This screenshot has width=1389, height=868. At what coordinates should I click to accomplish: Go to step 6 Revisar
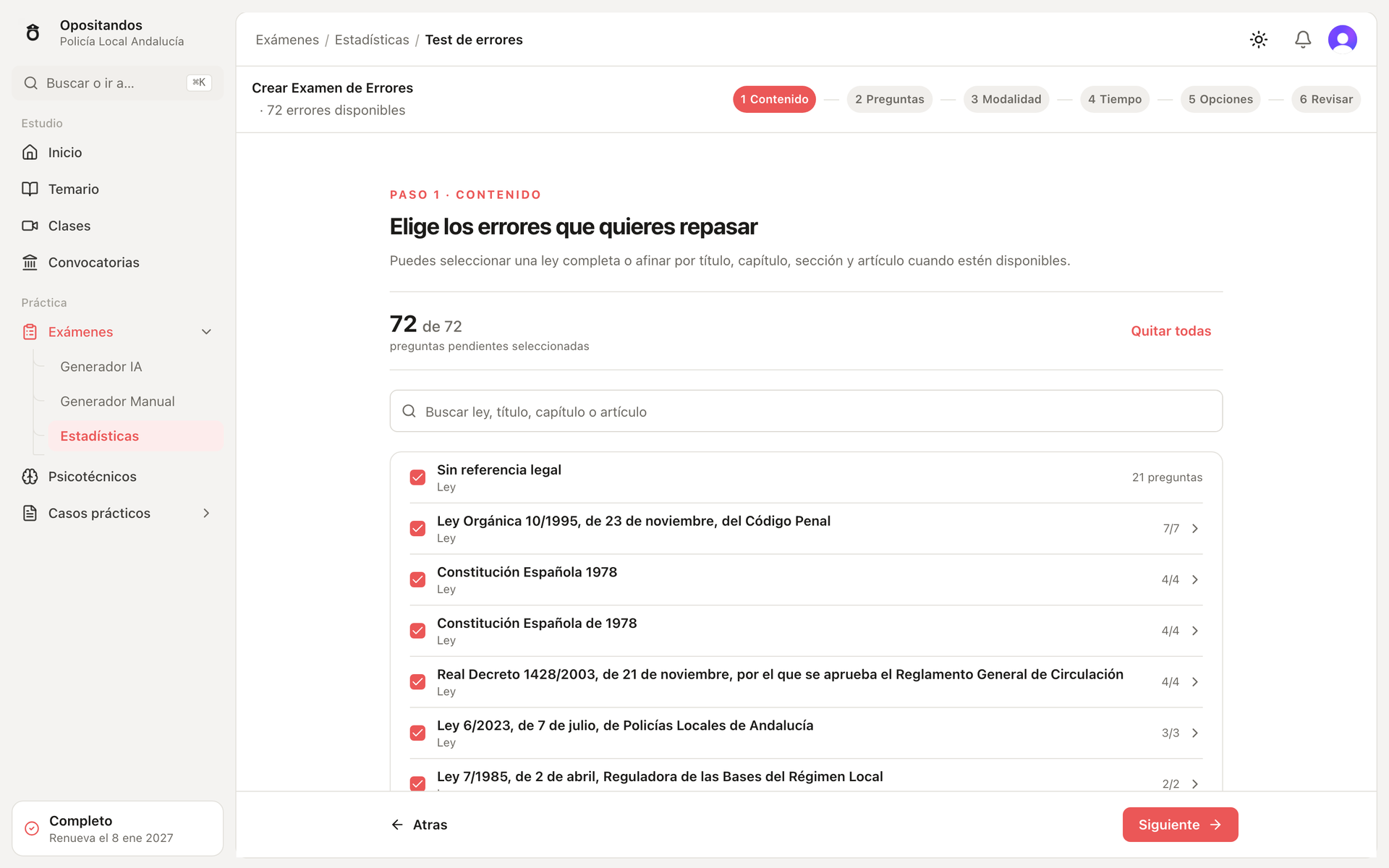click(1326, 99)
